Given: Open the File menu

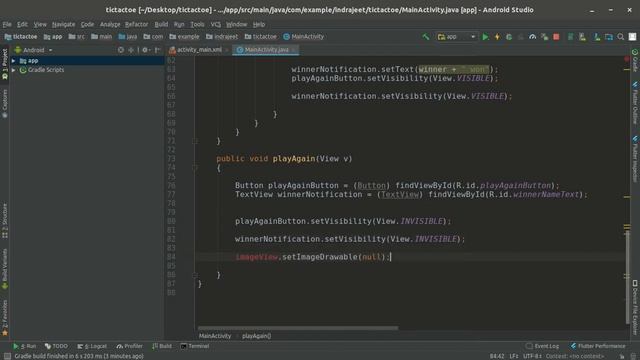Looking at the screenshot, I should tap(7, 24).
